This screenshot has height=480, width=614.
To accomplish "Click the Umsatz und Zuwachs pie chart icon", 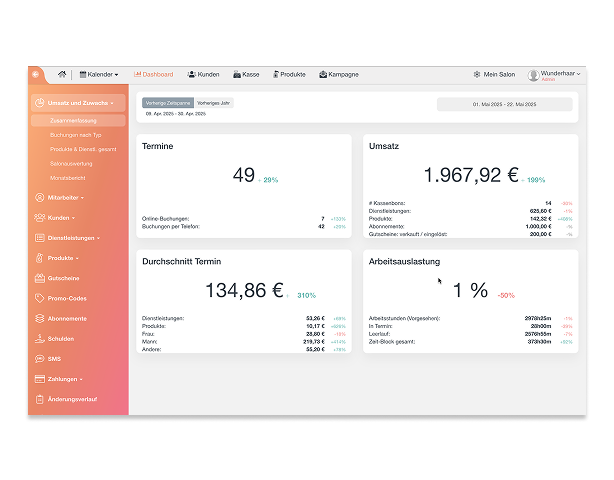I will 40,103.
